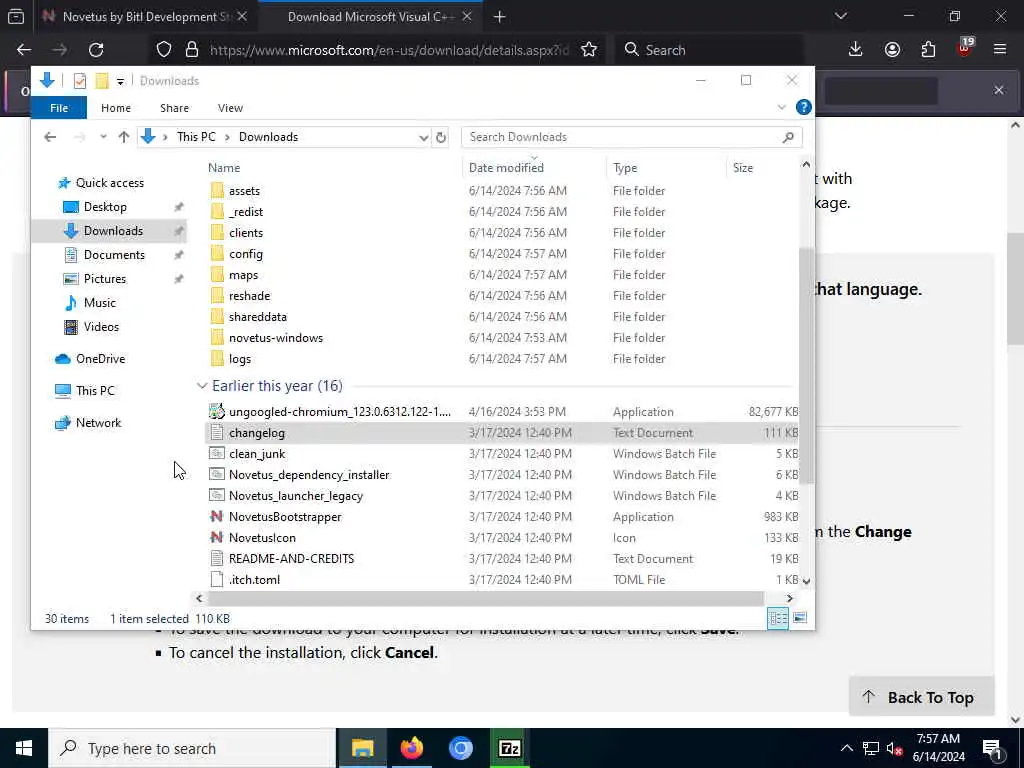Select Network in the navigation pane
This screenshot has width=1024, height=768.
pos(98,423)
